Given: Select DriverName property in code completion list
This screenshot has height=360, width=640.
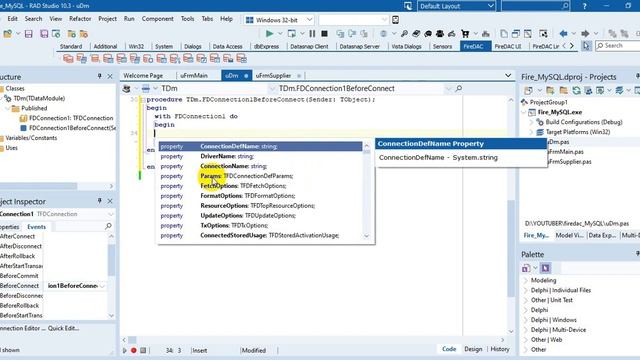Looking at the screenshot, I should (260, 156).
